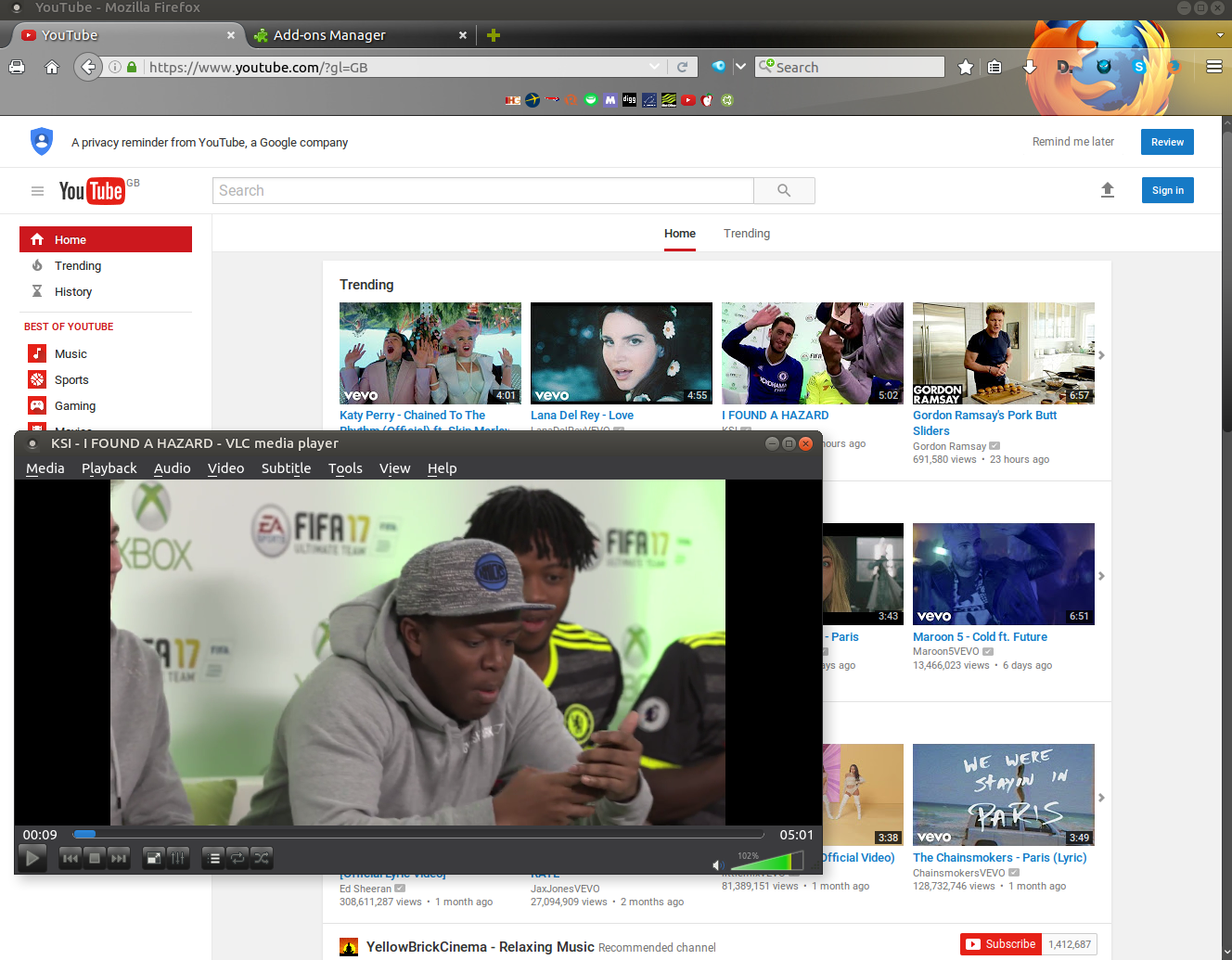Click YouTube search magnifier button

coord(784,190)
